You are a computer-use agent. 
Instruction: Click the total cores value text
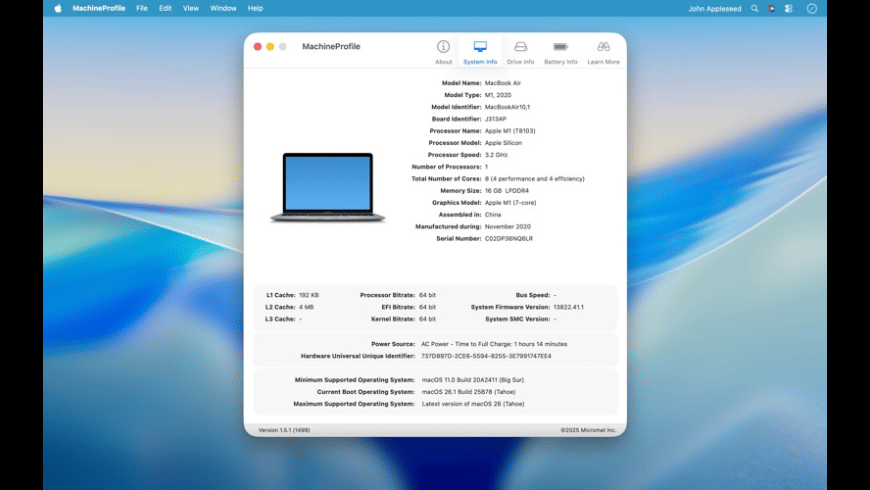click(x=534, y=179)
